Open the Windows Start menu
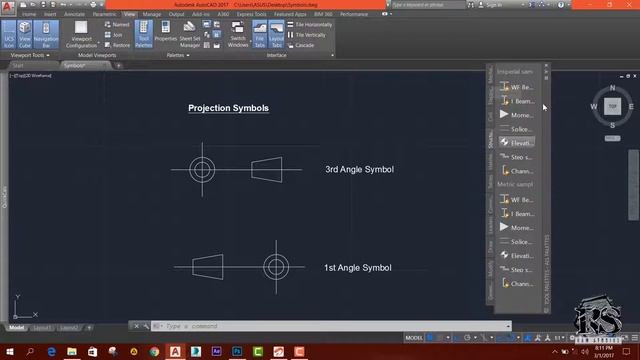640x360 pixels. [9, 351]
